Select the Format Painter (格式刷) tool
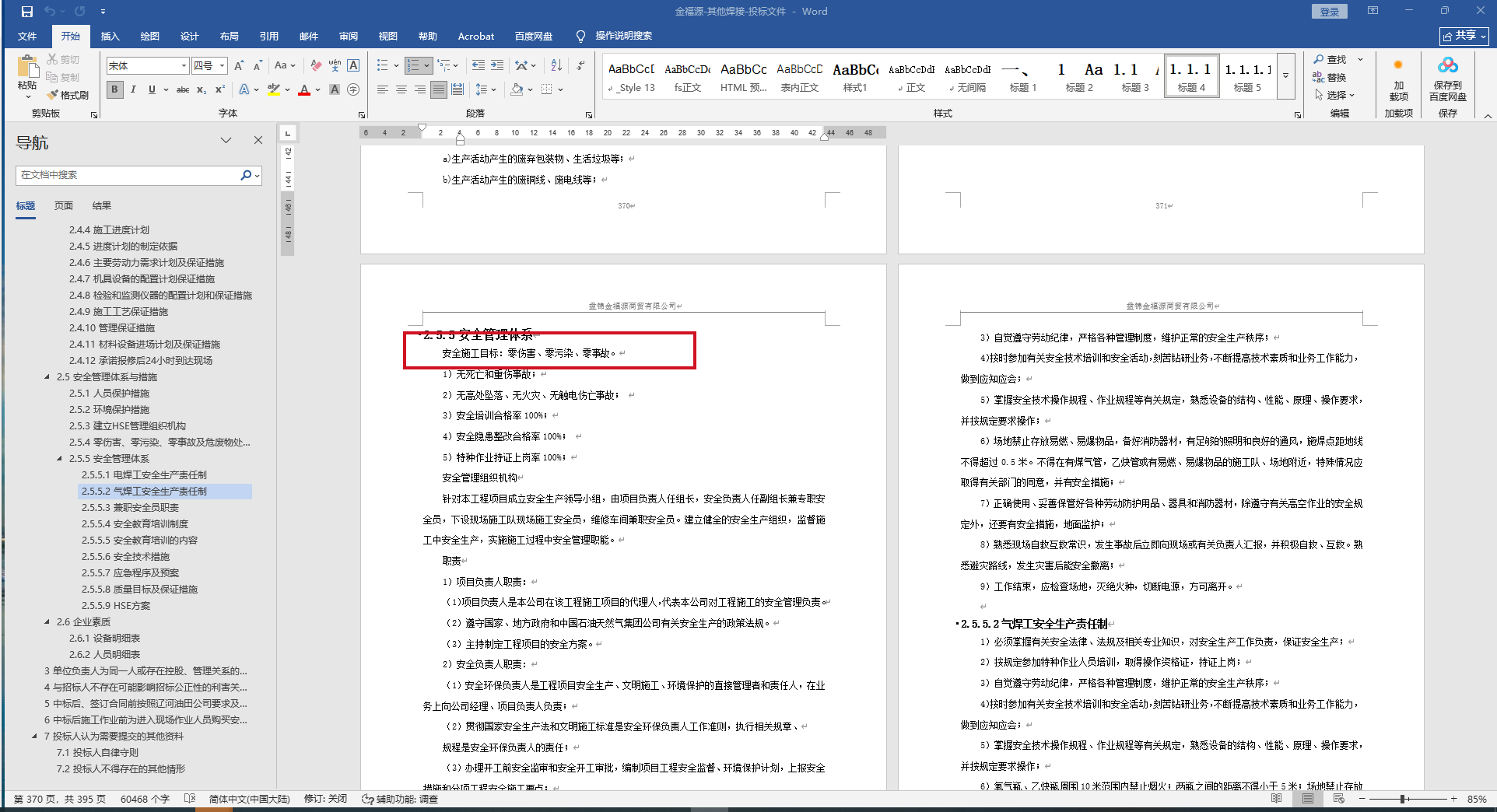The image size is (1497, 812). 68,95
